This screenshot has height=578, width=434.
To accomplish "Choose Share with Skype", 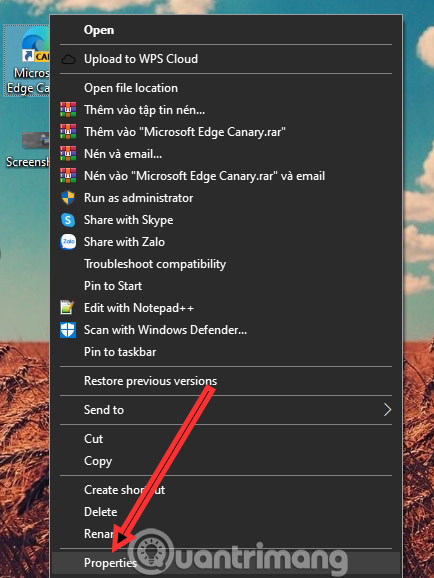I will coord(226,220).
